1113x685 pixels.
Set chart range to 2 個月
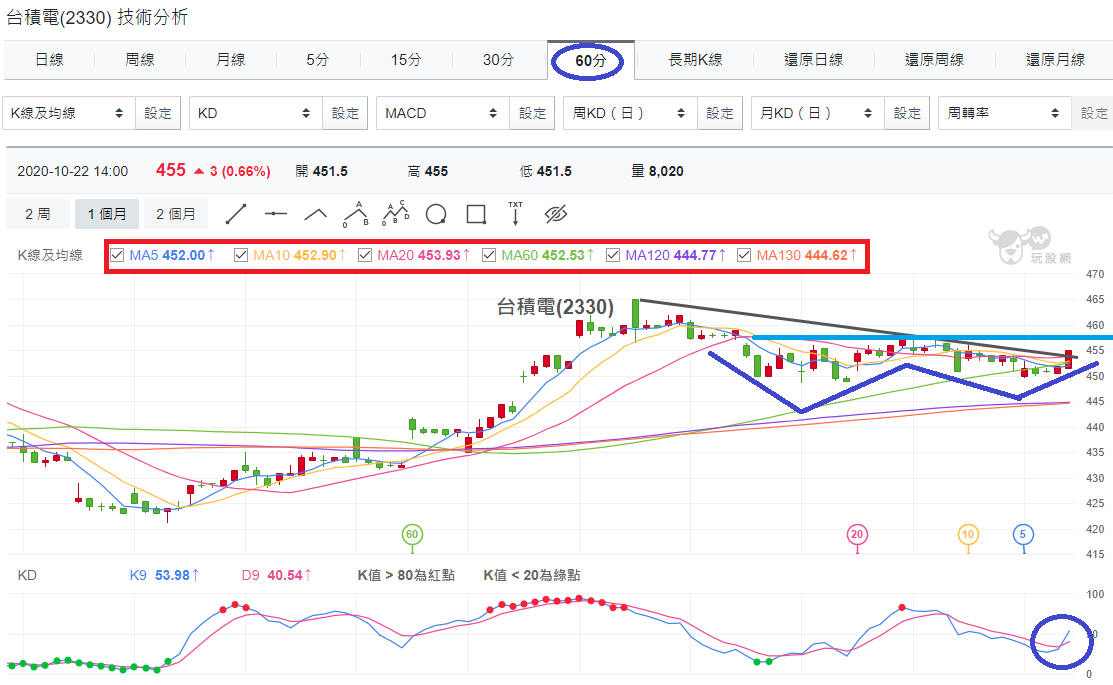(x=176, y=214)
